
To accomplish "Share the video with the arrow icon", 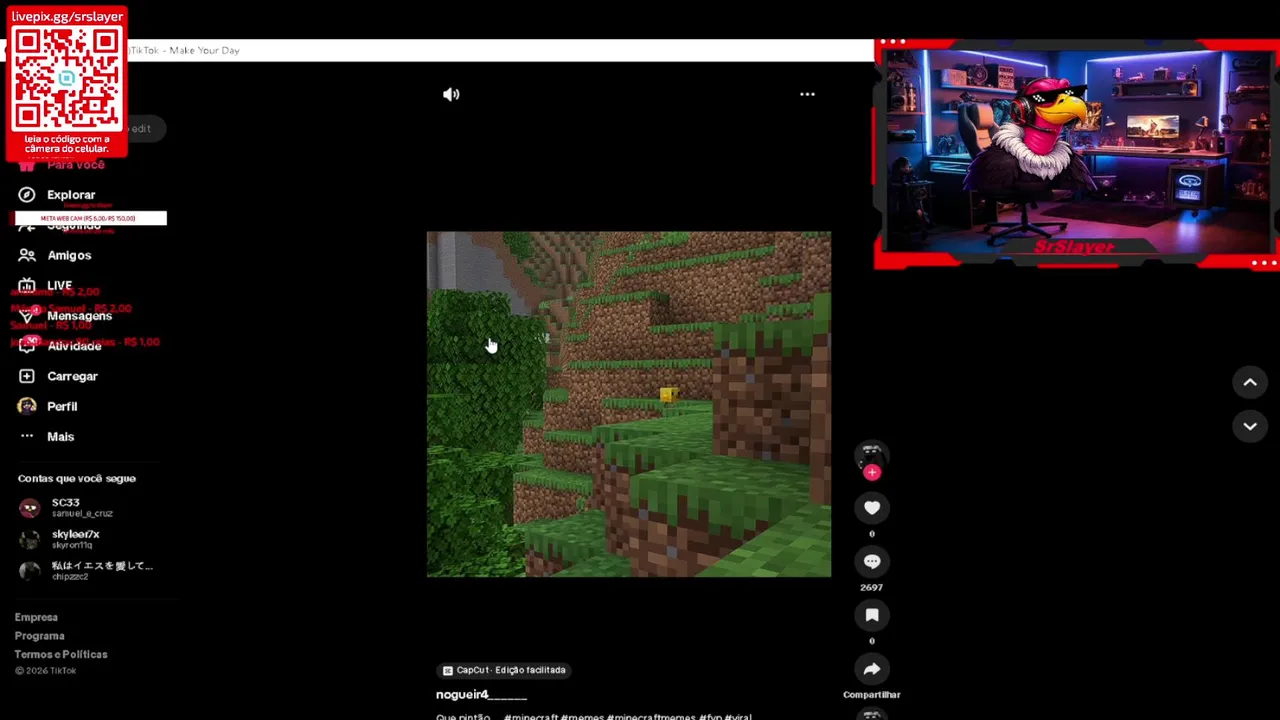I will tap(872, 669).
